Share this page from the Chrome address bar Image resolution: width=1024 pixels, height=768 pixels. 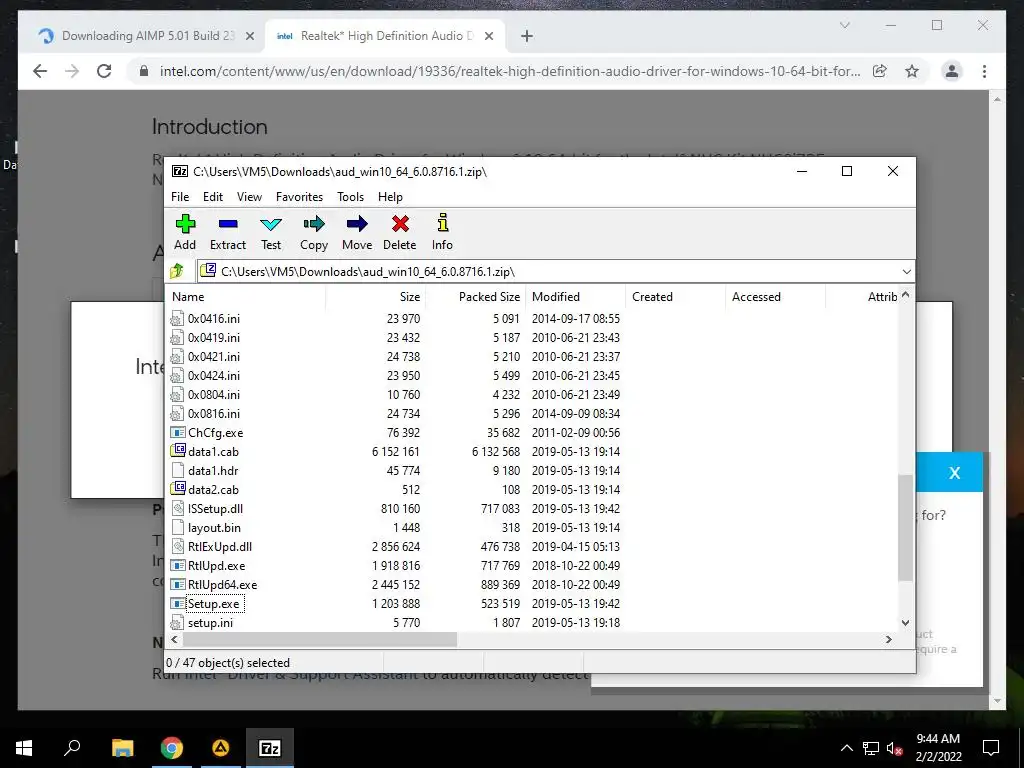(880, 71)
